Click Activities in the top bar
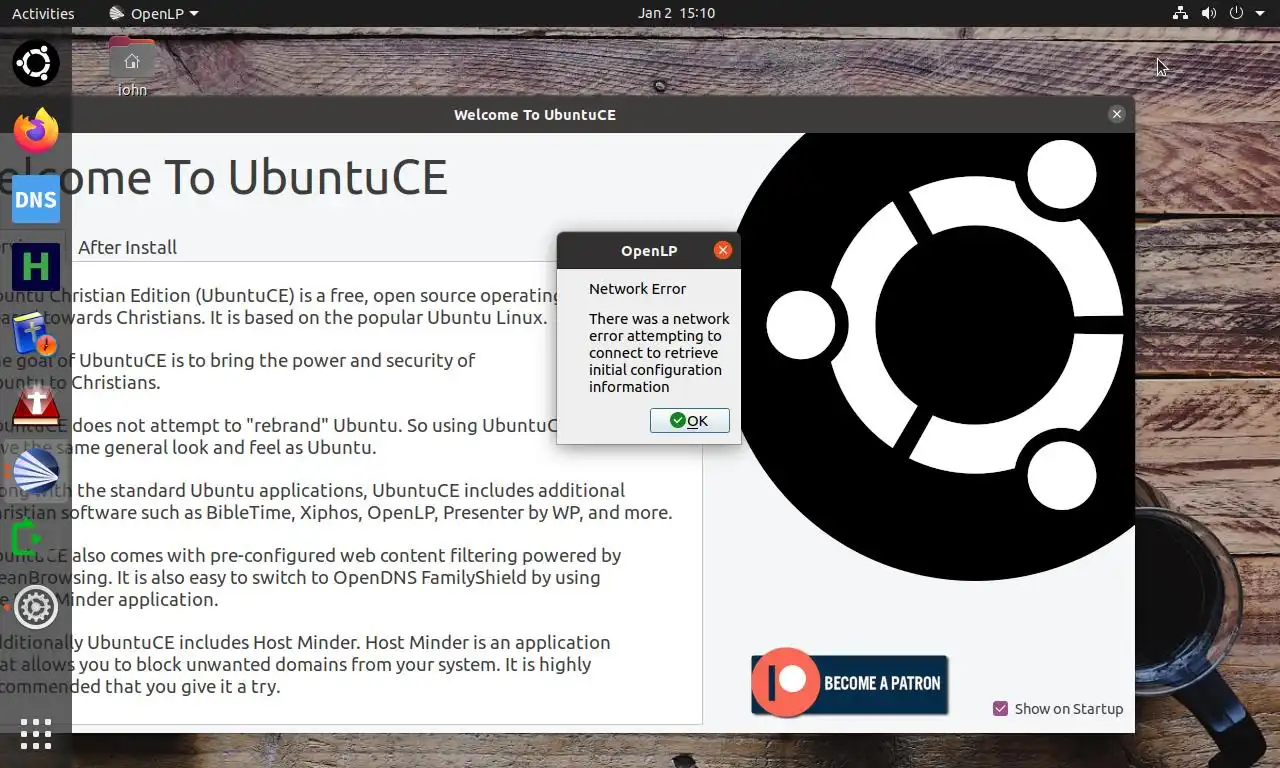This screenshot has height=768, width=1280. [x=43, y=13]
